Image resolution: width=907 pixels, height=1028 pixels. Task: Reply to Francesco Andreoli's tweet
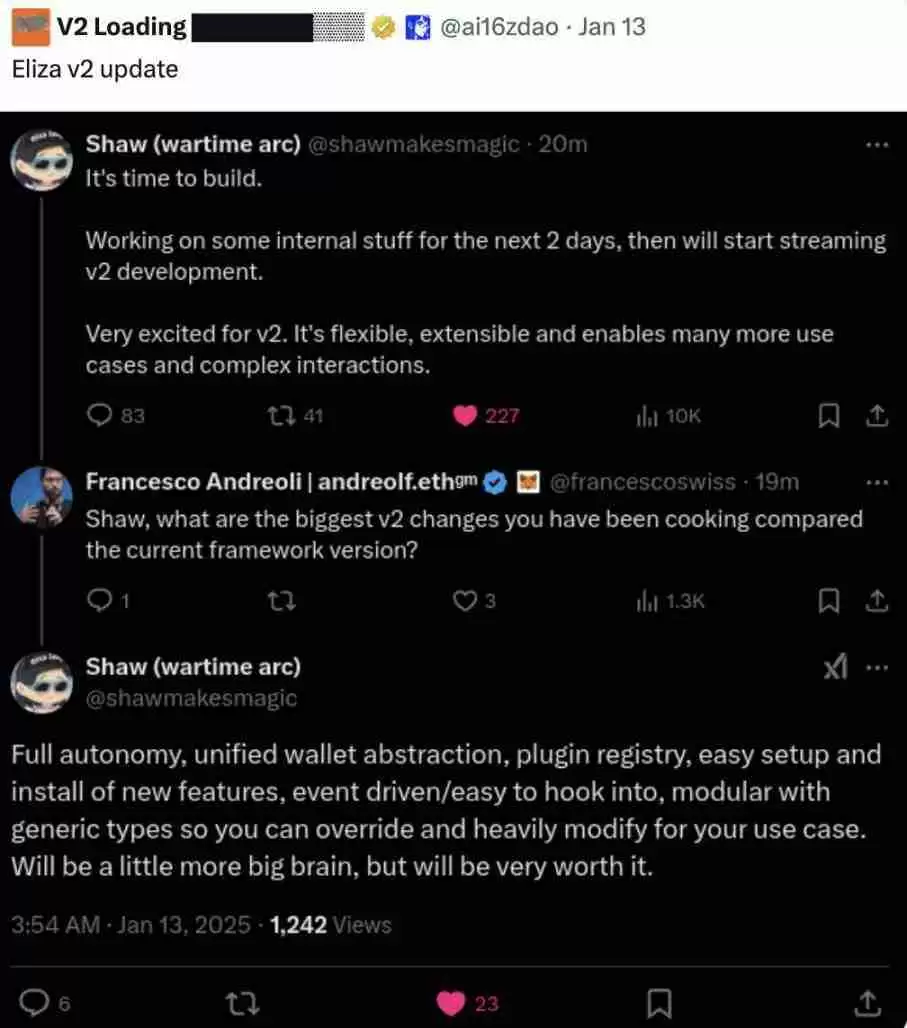tap(99, 600)
